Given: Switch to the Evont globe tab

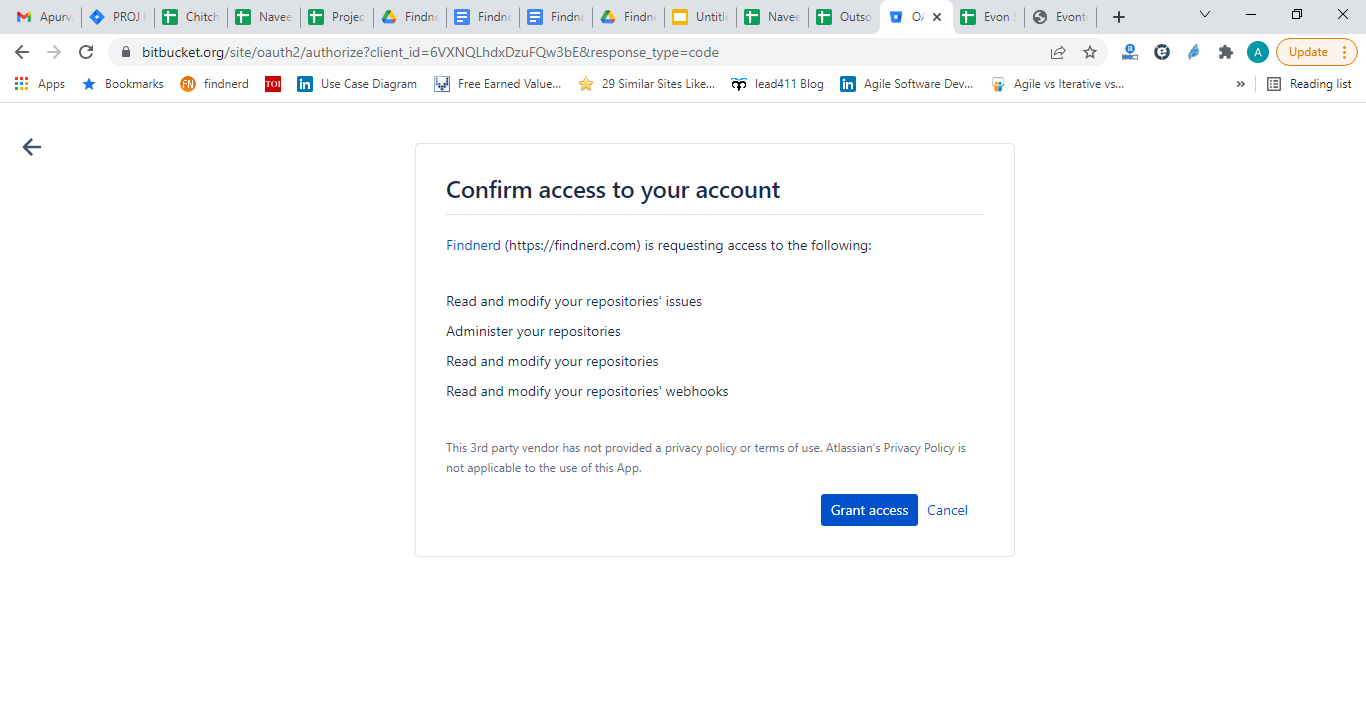Looking at the screenshot, I should click(x=1060, y=17).
